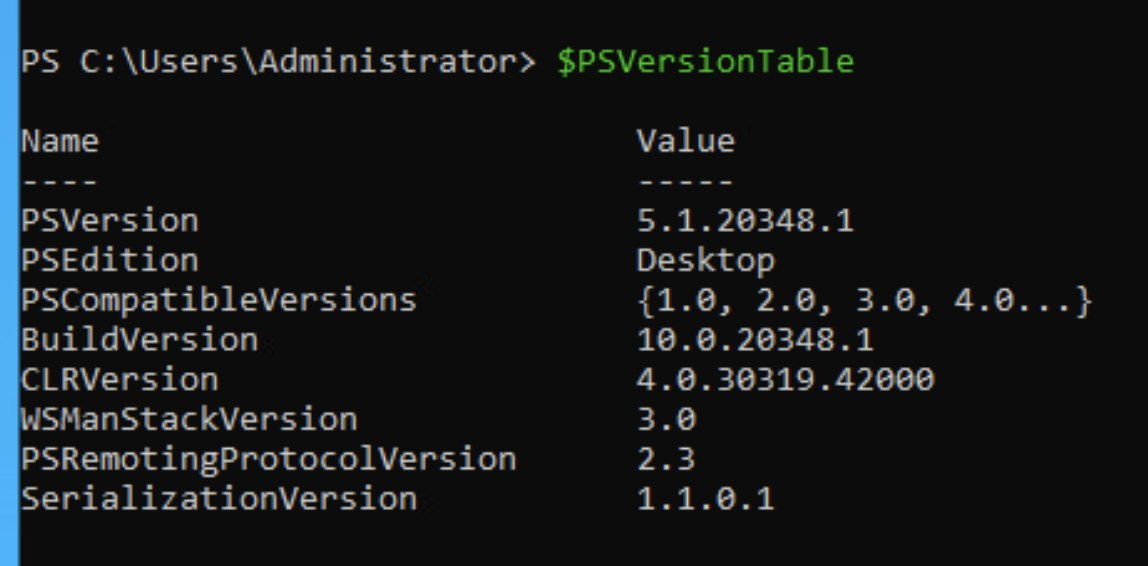This screenshot has width=1148, height=566.
Task: Select the SerializationVersion row name
Action: (x=218, y=499)
